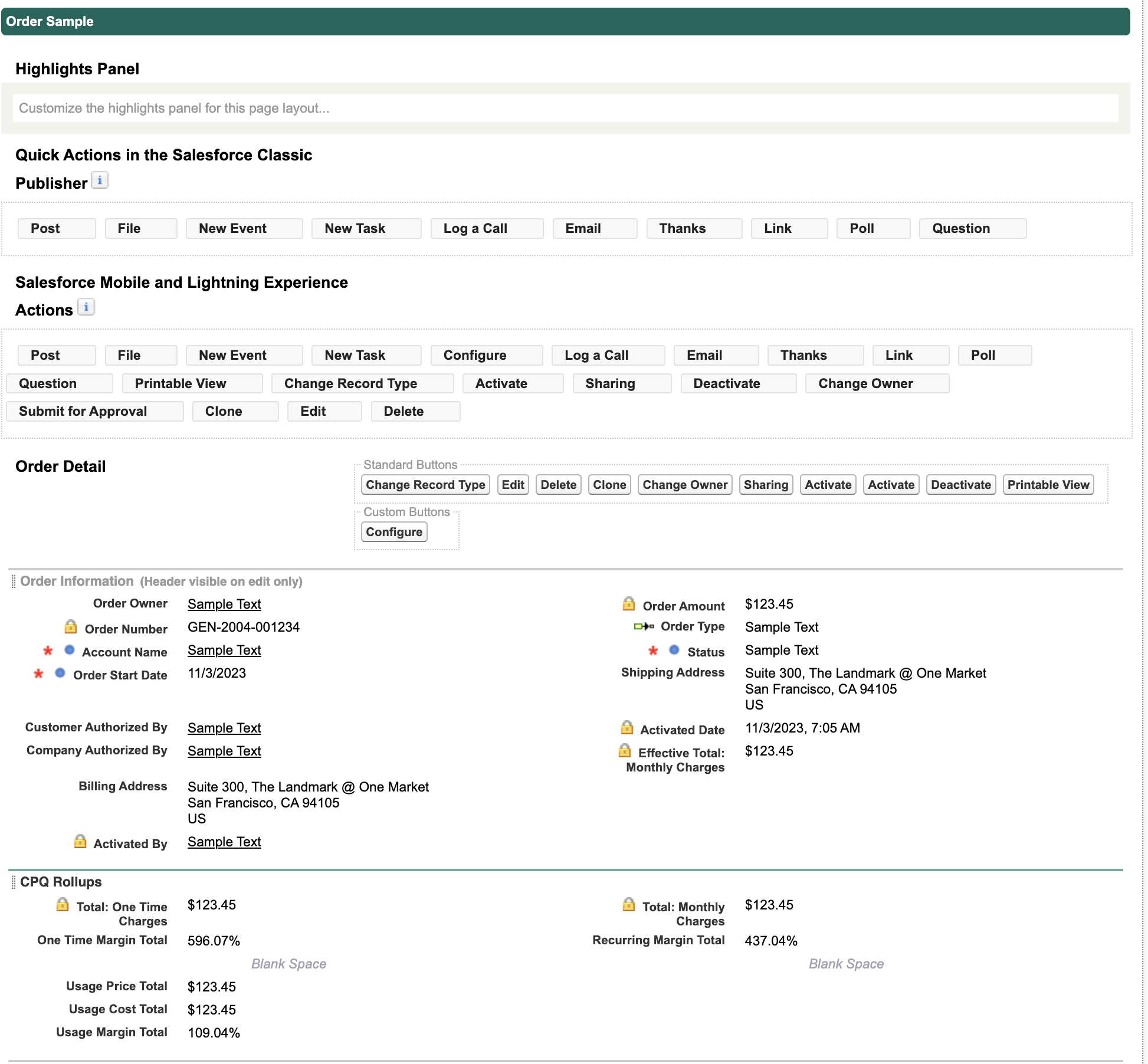
Task: Click the lock icon beside Activated By
Action: (x=80, y=841)
